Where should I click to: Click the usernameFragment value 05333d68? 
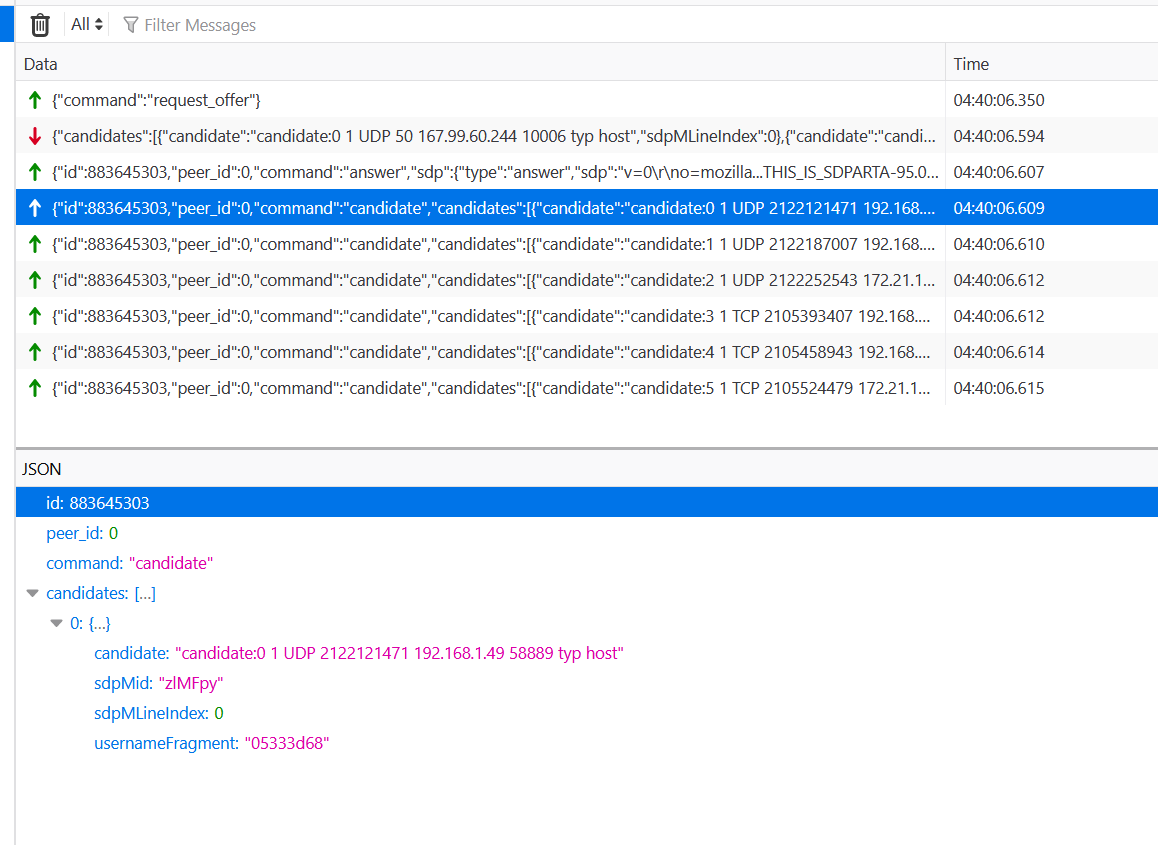click(285, 742)
